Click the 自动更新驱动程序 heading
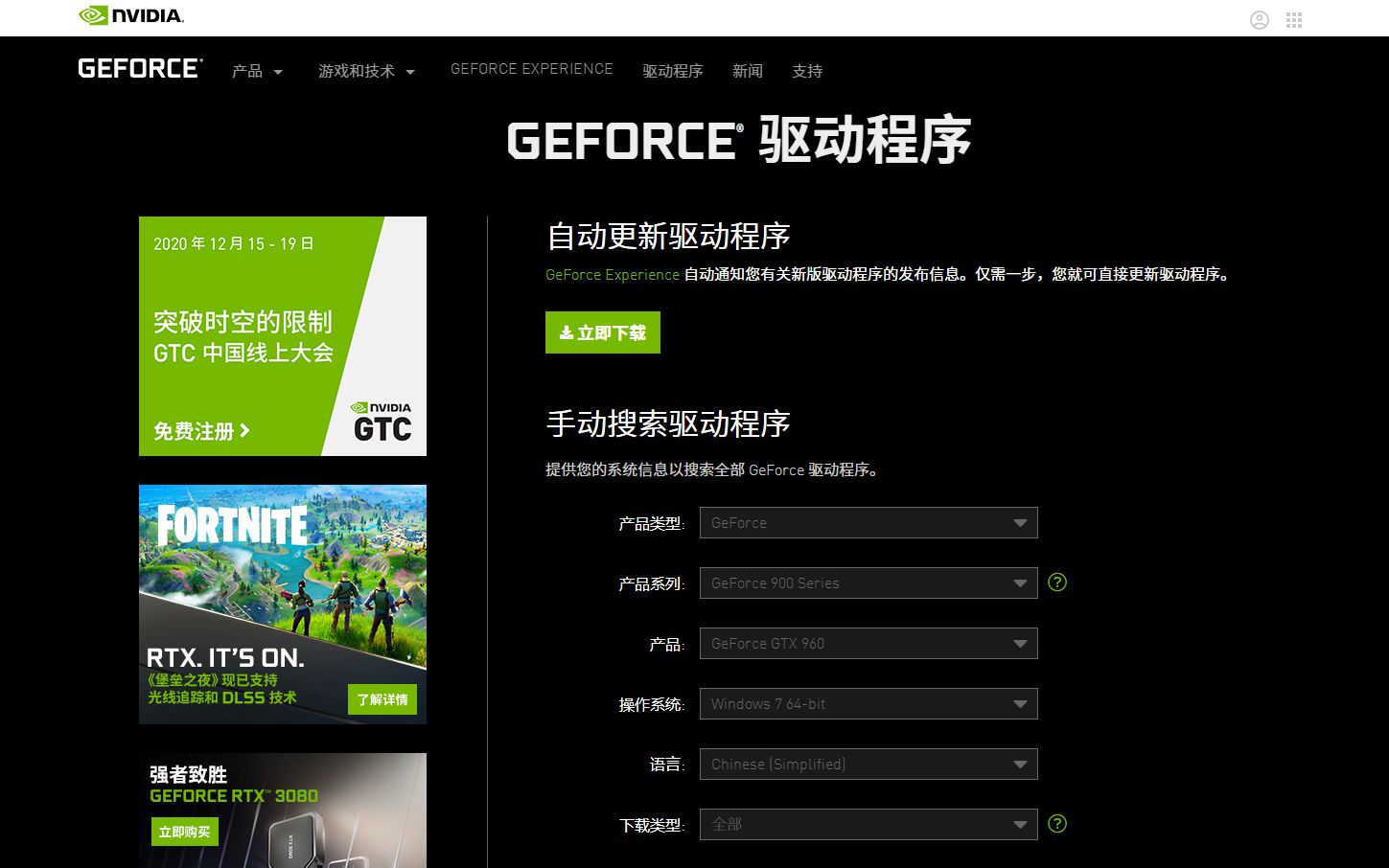Screen dimensions: 1389x868 point(668,236)
